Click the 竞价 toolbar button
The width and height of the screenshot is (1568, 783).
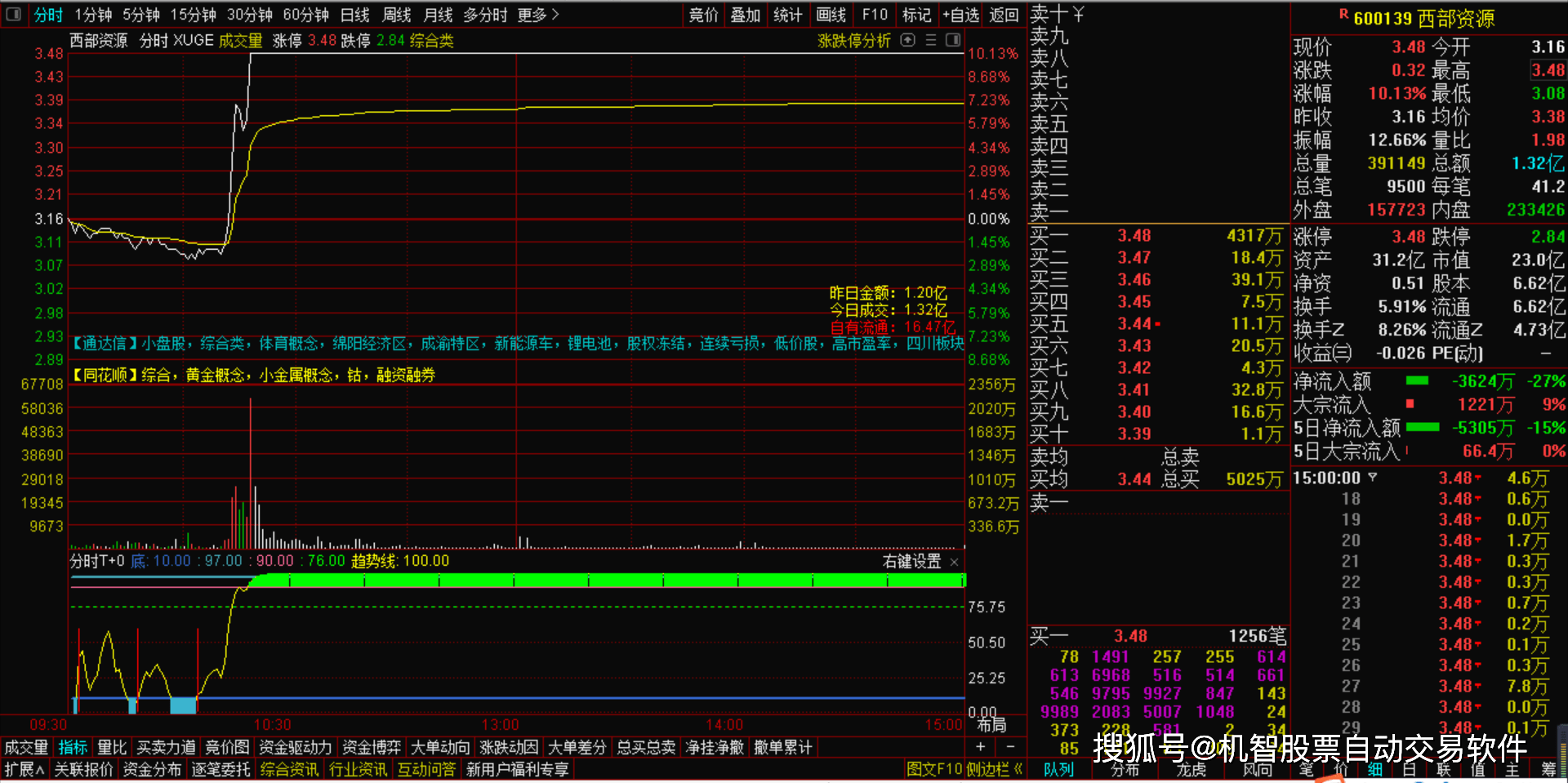[x=703, y=15]
